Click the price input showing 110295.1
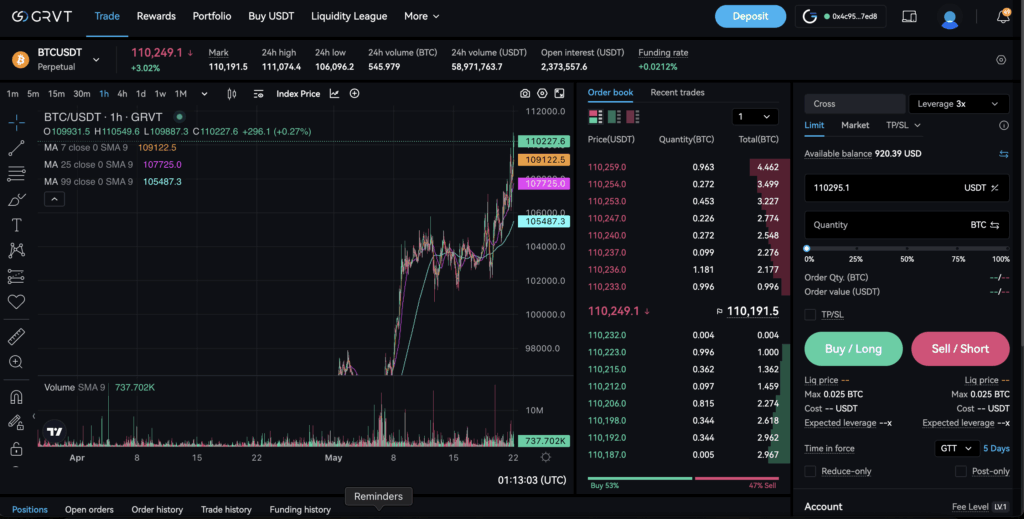This screenshot has width=1024, height=519. coord(907,188)
